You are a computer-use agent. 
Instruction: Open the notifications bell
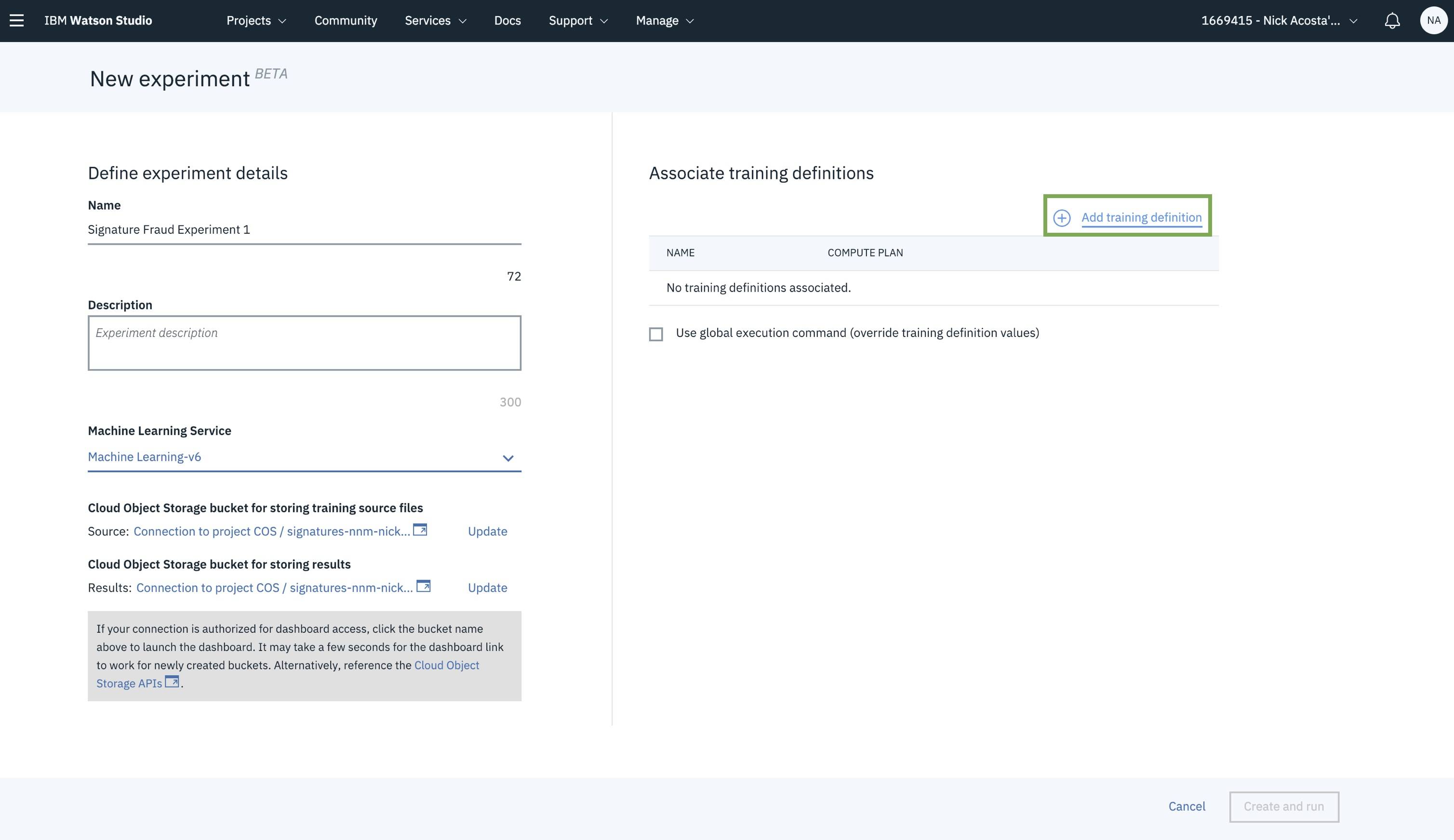[x=1392, y=21]
